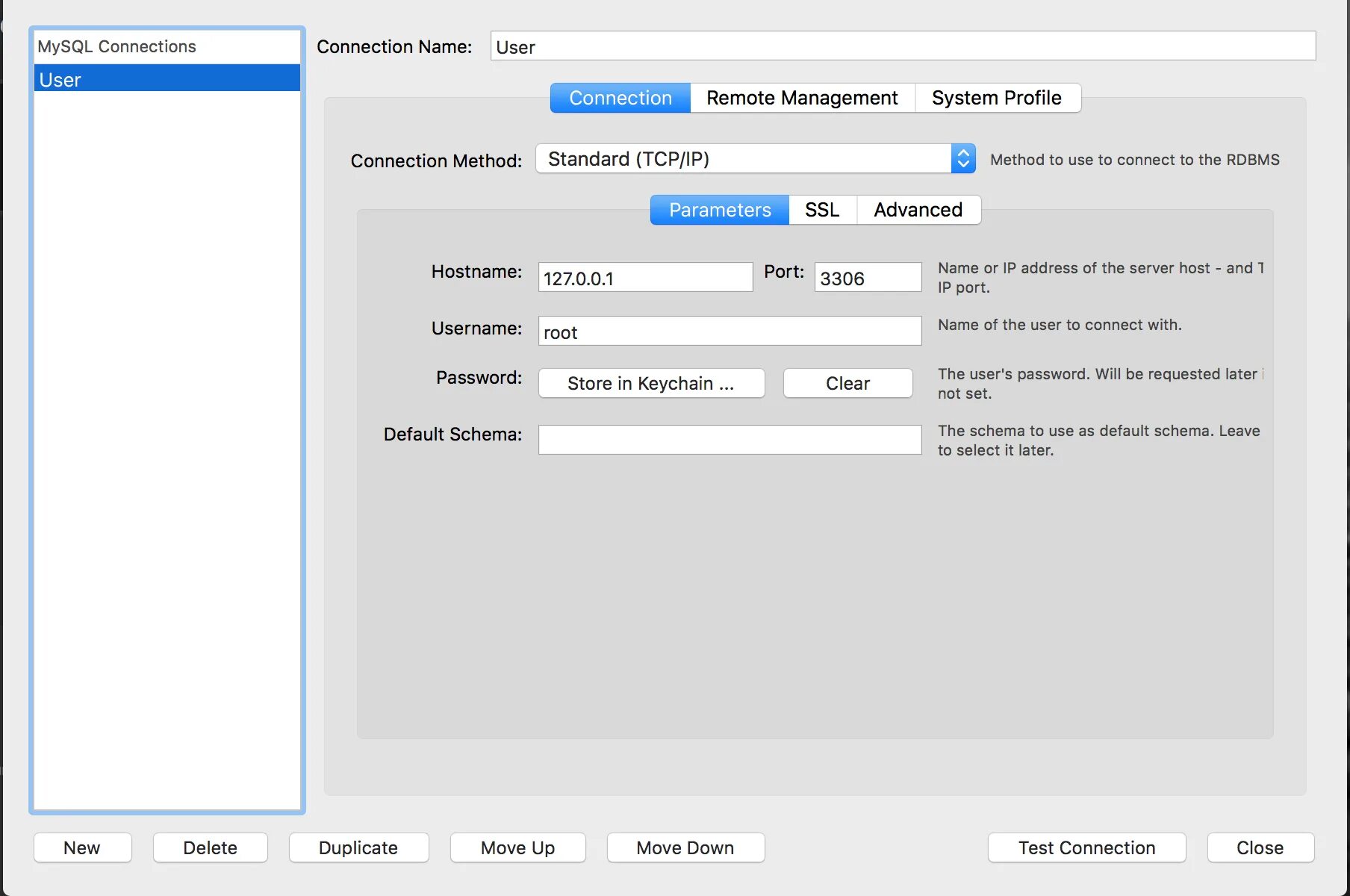Clear the stored password
Viewport: 1350px width, 896px height.
coord(848,383)
